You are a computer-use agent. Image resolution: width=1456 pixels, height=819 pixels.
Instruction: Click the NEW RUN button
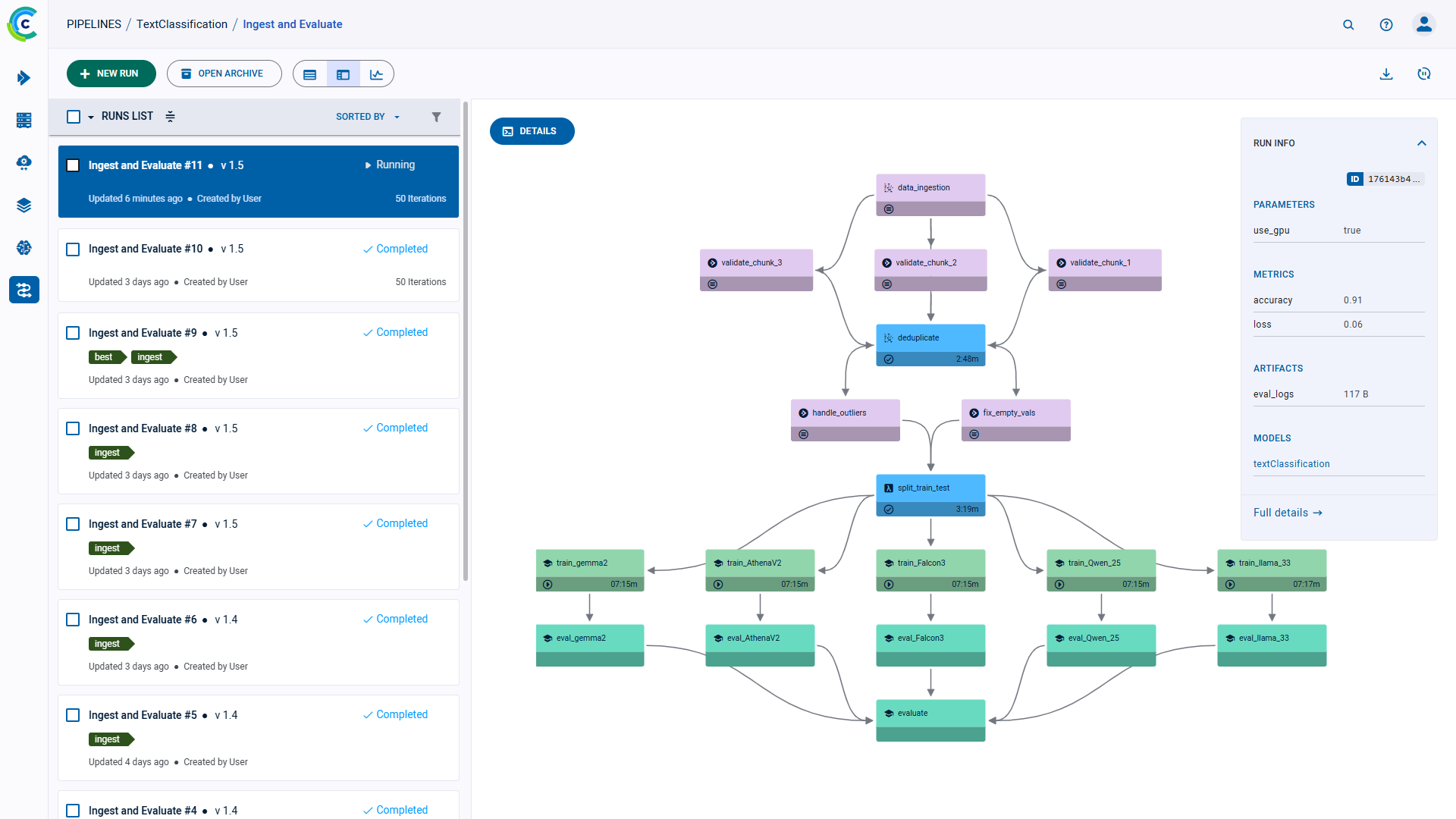[x=111, y=74]
